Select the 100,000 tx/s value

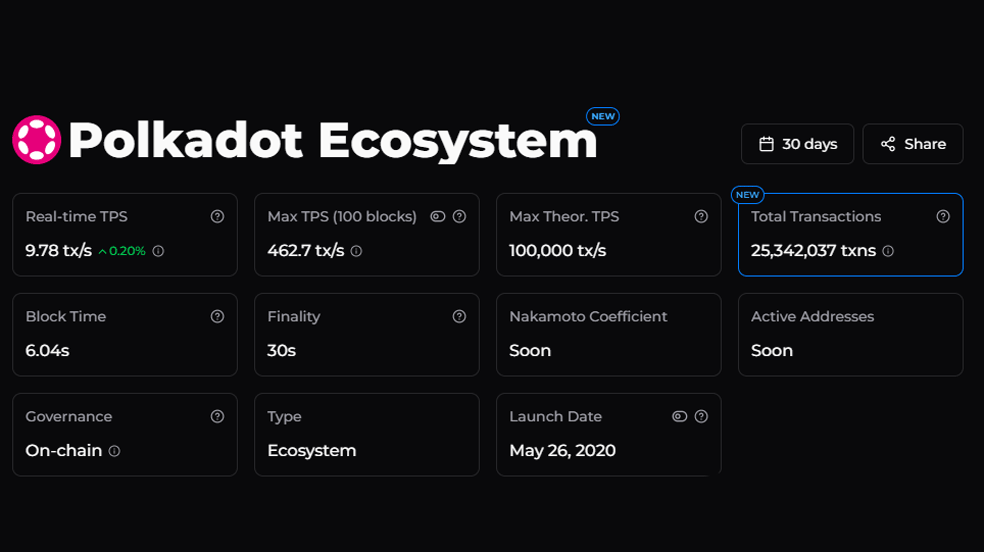[557, 250]
